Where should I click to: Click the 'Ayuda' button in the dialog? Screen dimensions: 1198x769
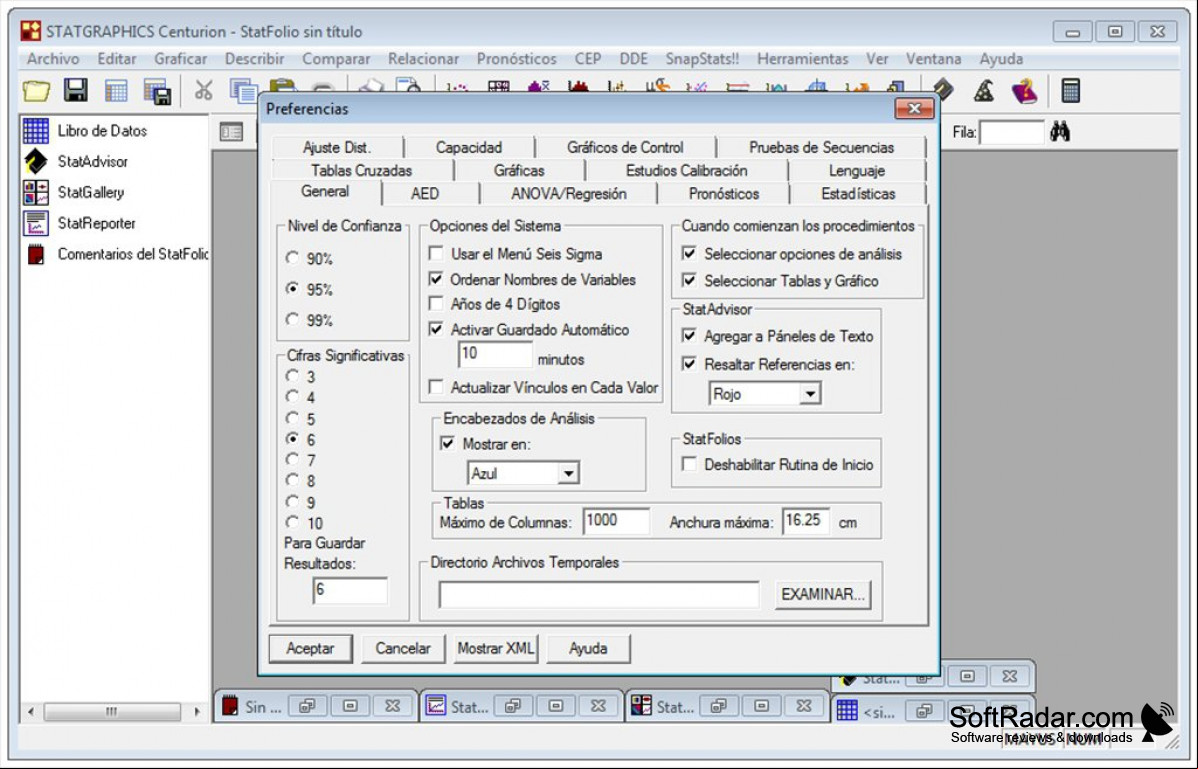click(x=588, y=648)
